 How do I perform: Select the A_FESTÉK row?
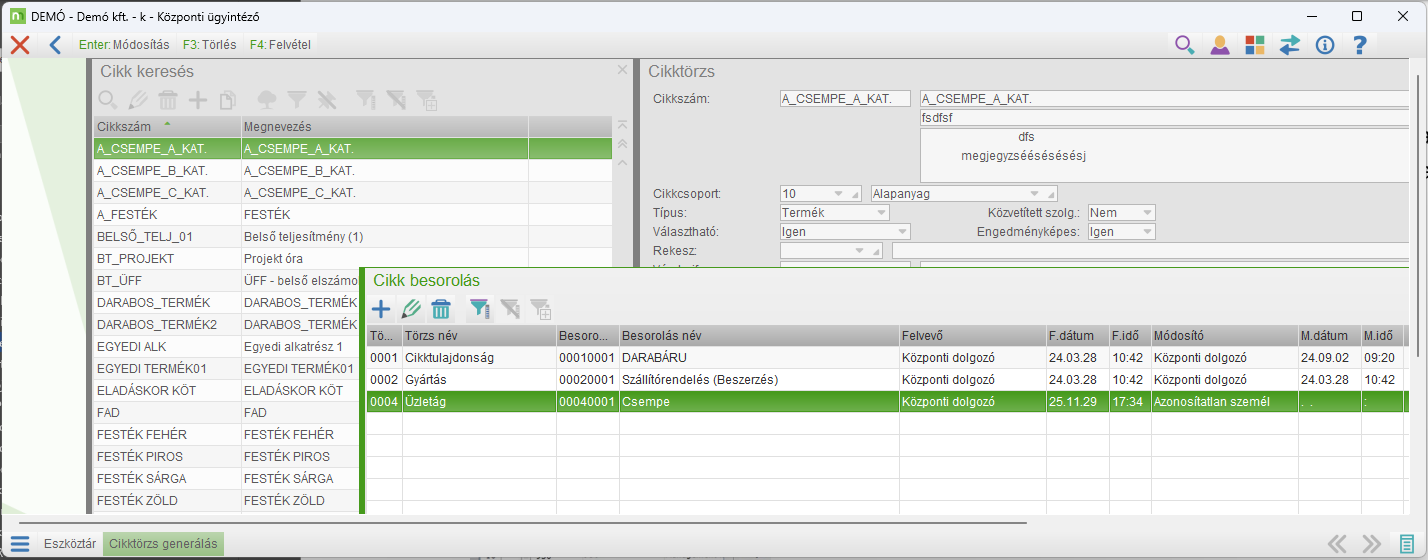352,214
